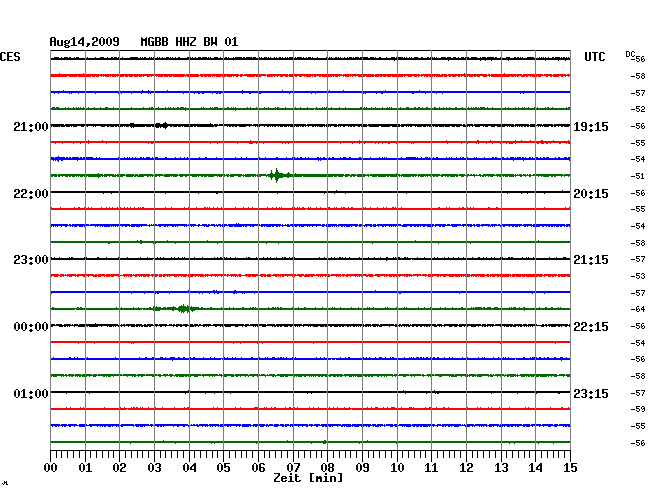The width and height of the screenshot is (650, 494).
Task: Click the black signal burst on the 21:00 trace
Action: (162, 125)
